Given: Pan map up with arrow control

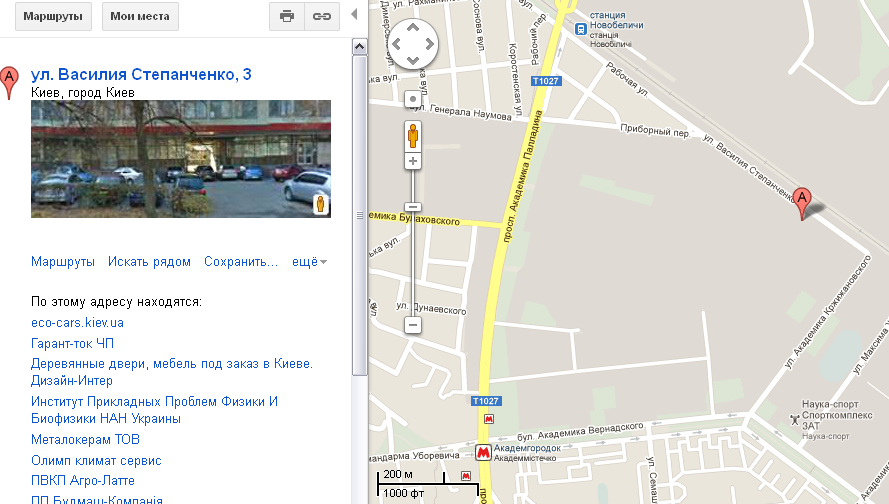Looking at the screenshot, I should pos(413,27).
